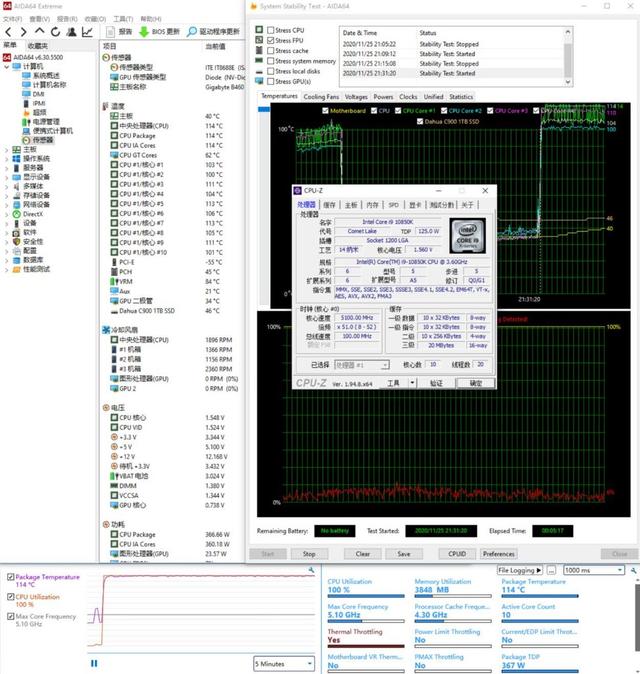Go up one level in AIDA64 toolbar
The image size is (640, 674).
[40, 31]
